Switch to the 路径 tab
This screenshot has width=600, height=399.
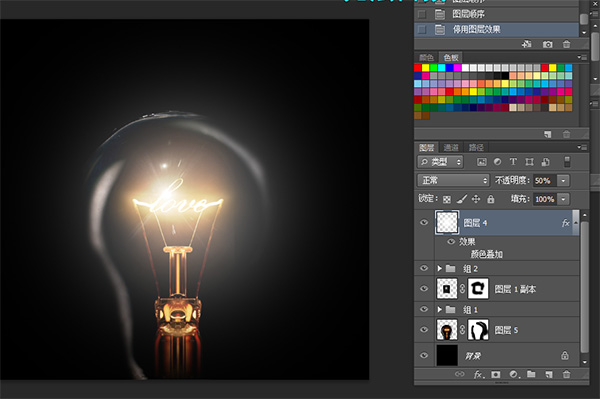click(476, 147)
